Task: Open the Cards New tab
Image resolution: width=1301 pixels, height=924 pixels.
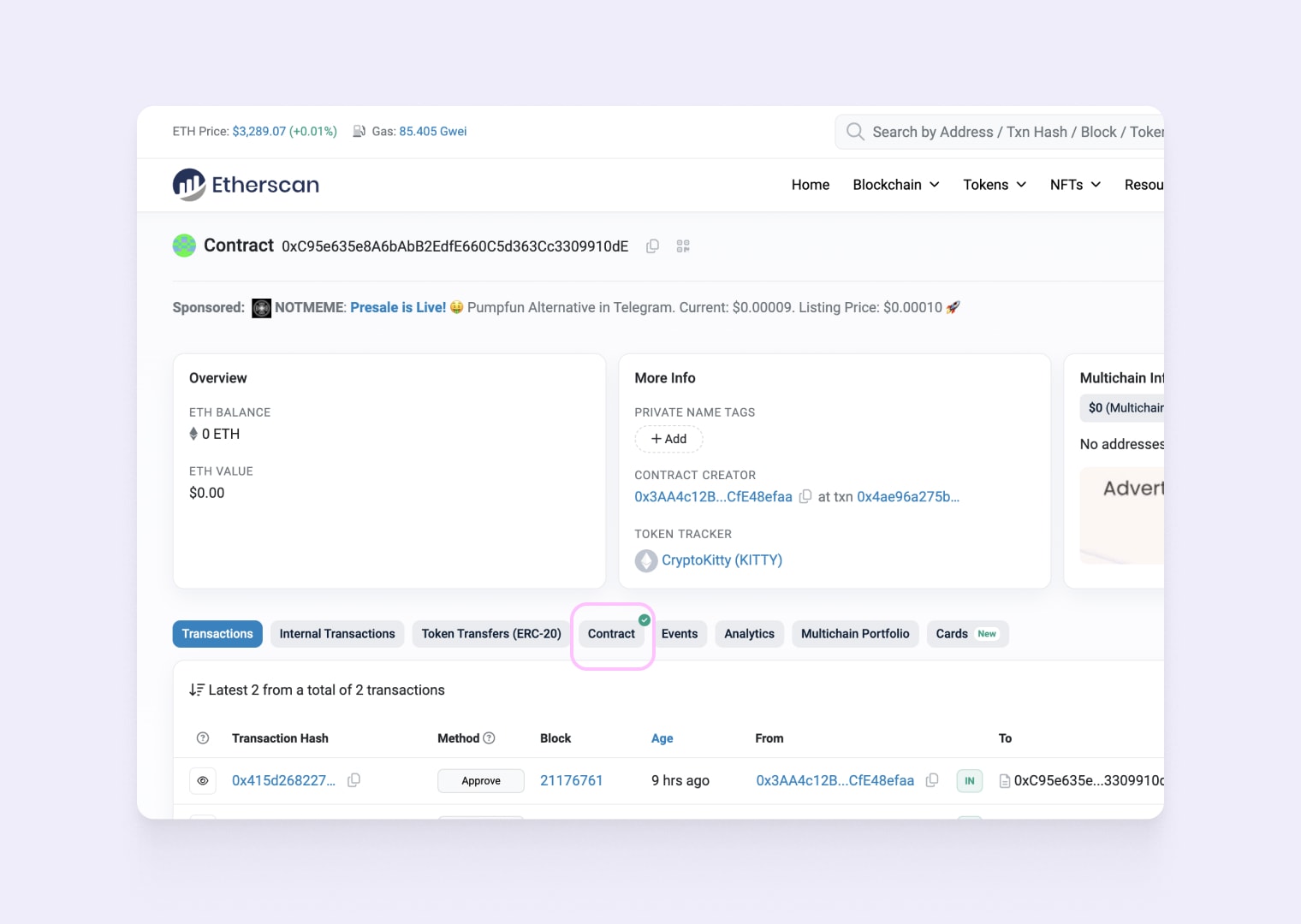Action: (967, 634)
